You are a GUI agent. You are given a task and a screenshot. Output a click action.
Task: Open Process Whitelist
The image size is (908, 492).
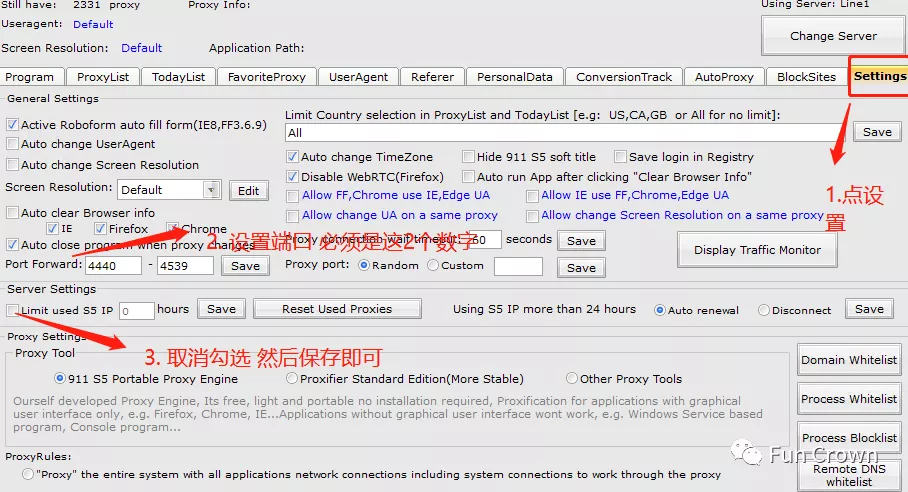tap(849, 399)
